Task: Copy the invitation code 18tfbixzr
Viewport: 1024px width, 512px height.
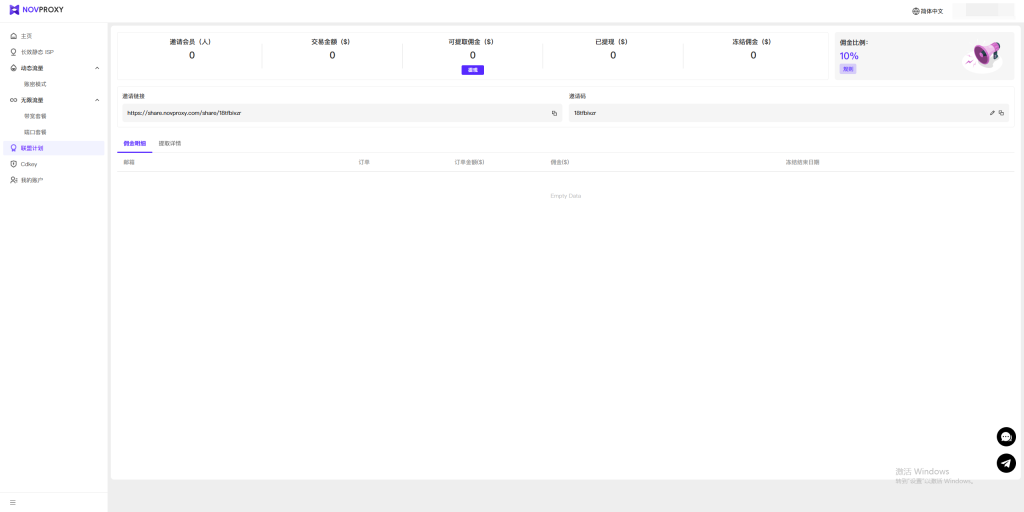Action: point(1001,113)
